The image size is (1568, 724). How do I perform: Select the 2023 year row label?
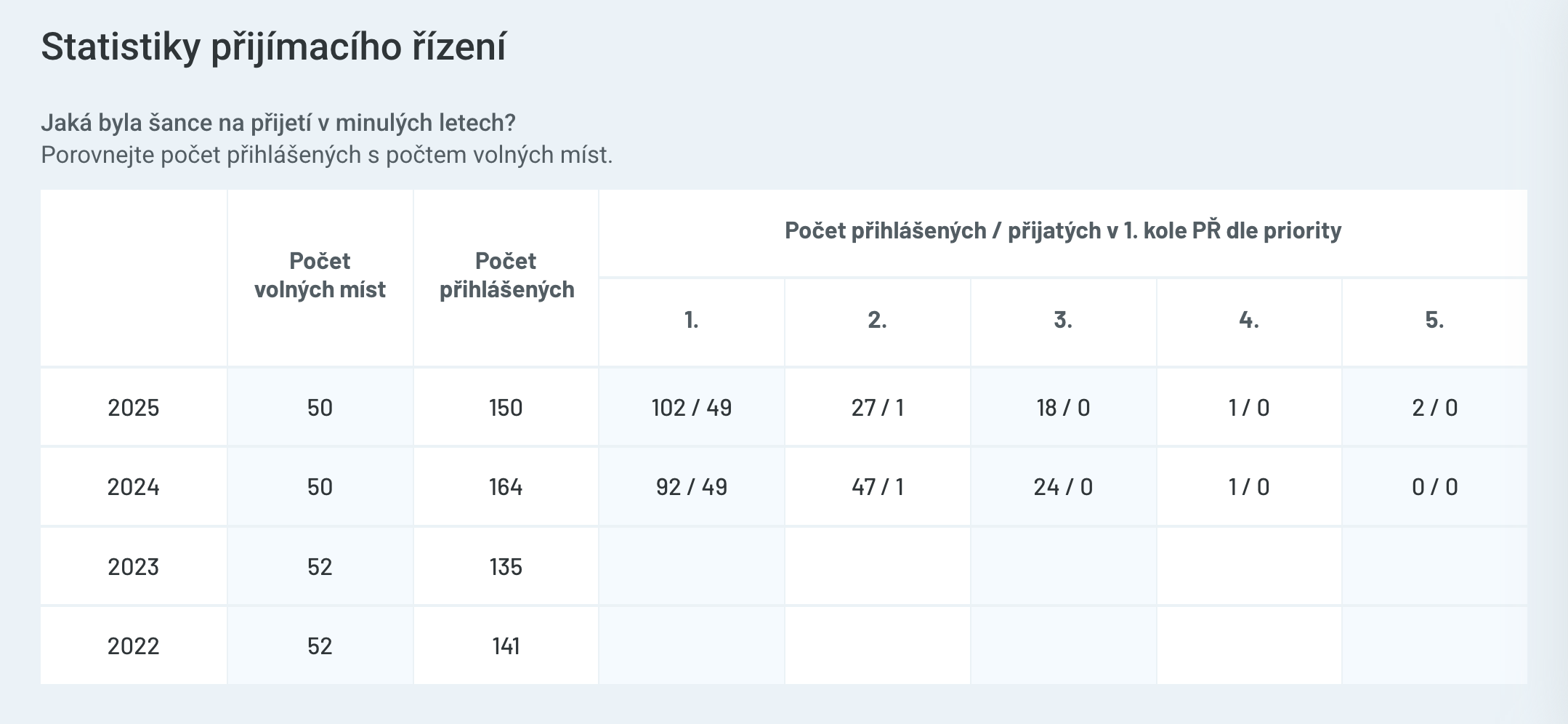134,567
